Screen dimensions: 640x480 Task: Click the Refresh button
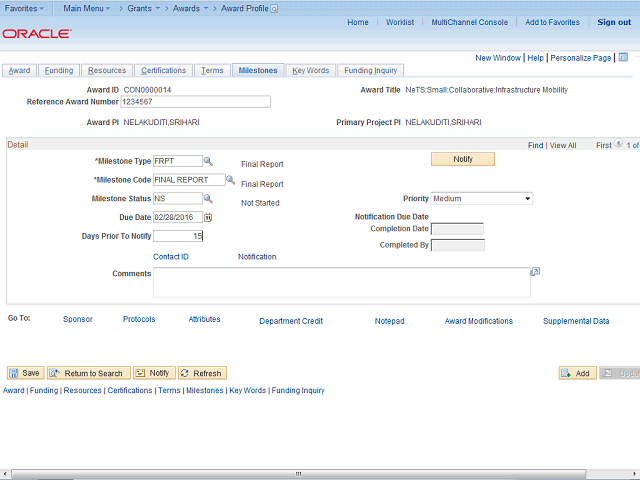202,373
